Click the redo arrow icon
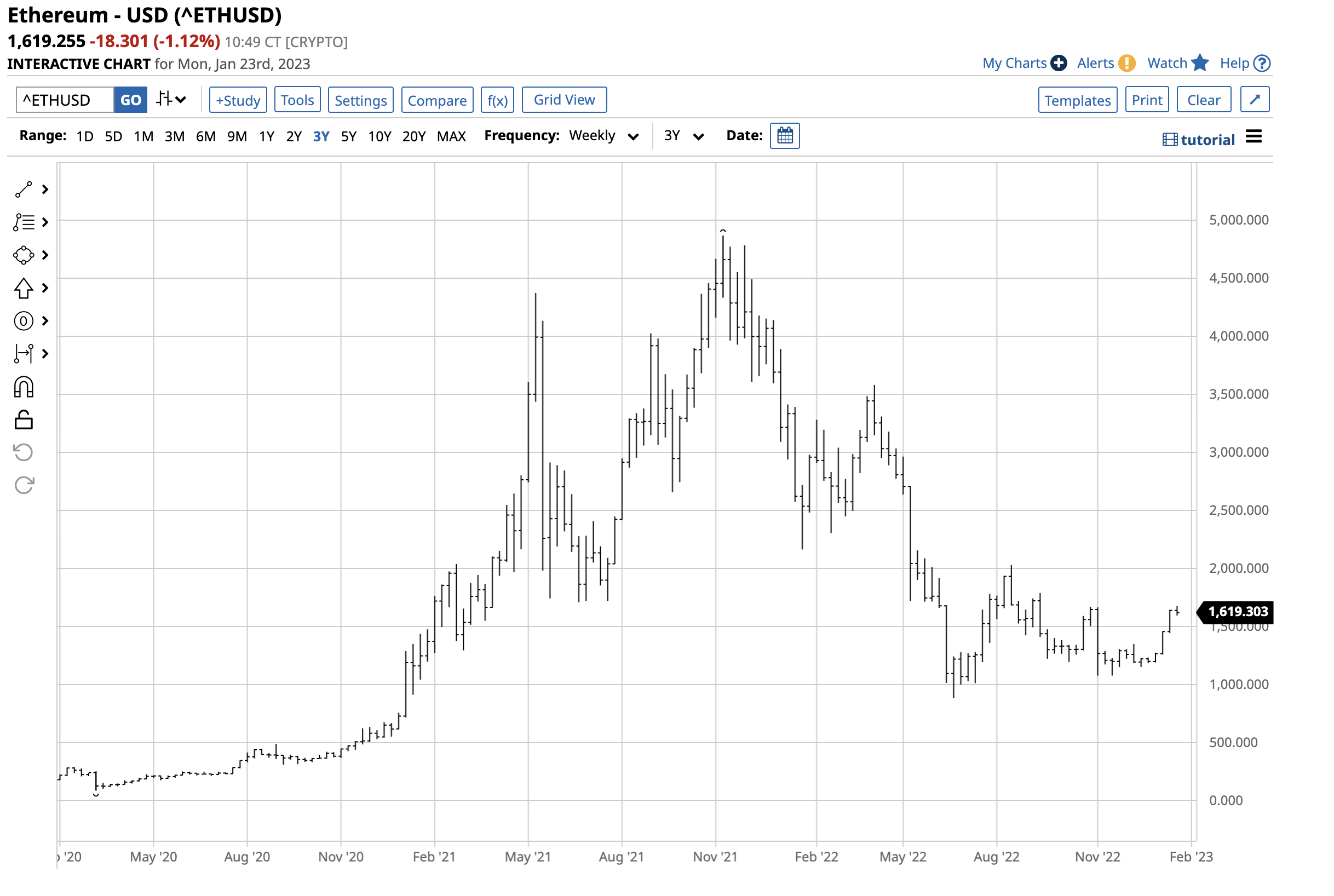Viewport: 1334px width, 896px height. (x=24, y=486)
